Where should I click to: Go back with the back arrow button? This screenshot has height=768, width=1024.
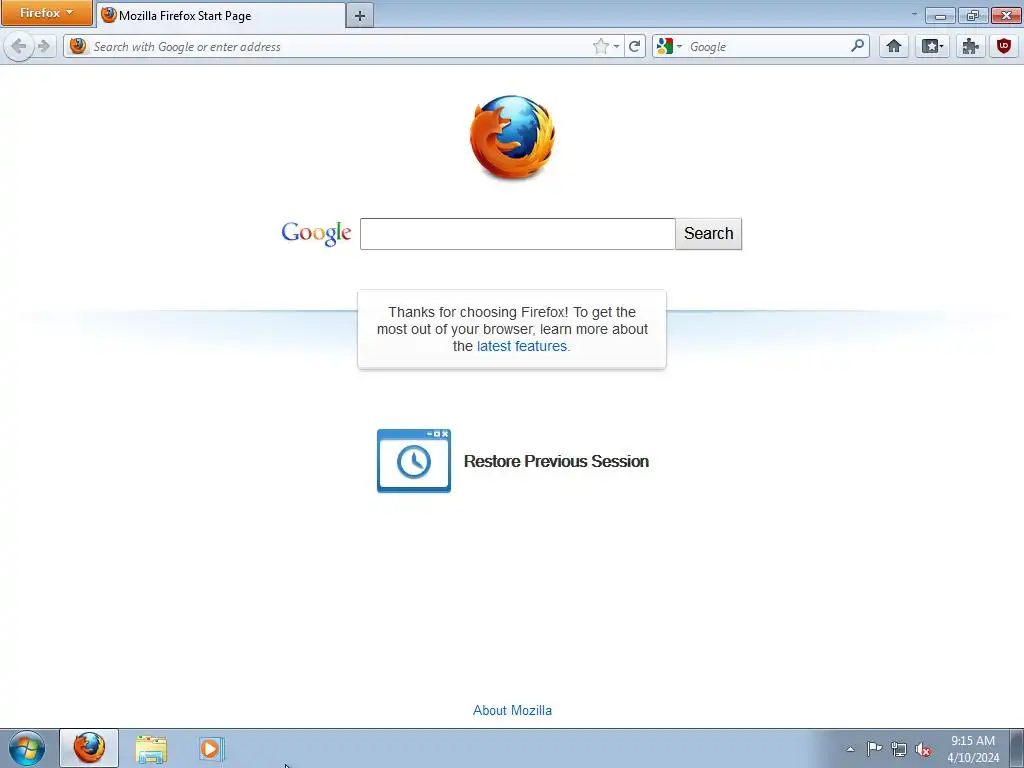(19, 46)
